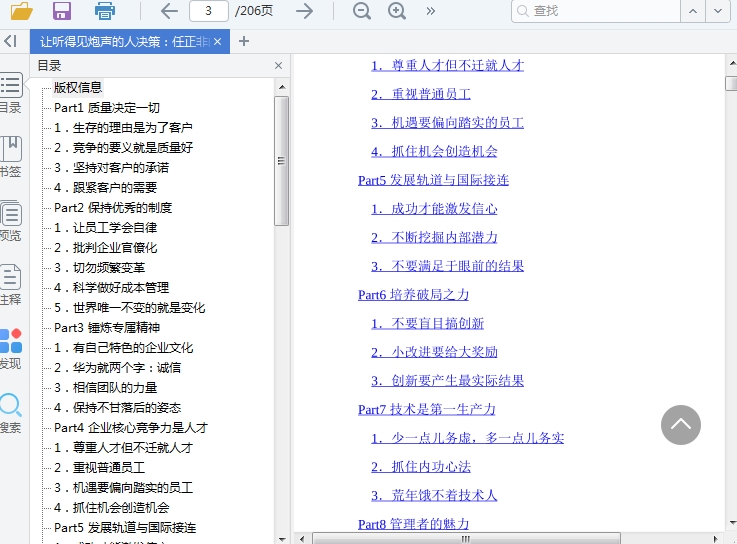Zoom out with the minus magnifier
The image size is (737, 544).
click(x=361, y=11)
